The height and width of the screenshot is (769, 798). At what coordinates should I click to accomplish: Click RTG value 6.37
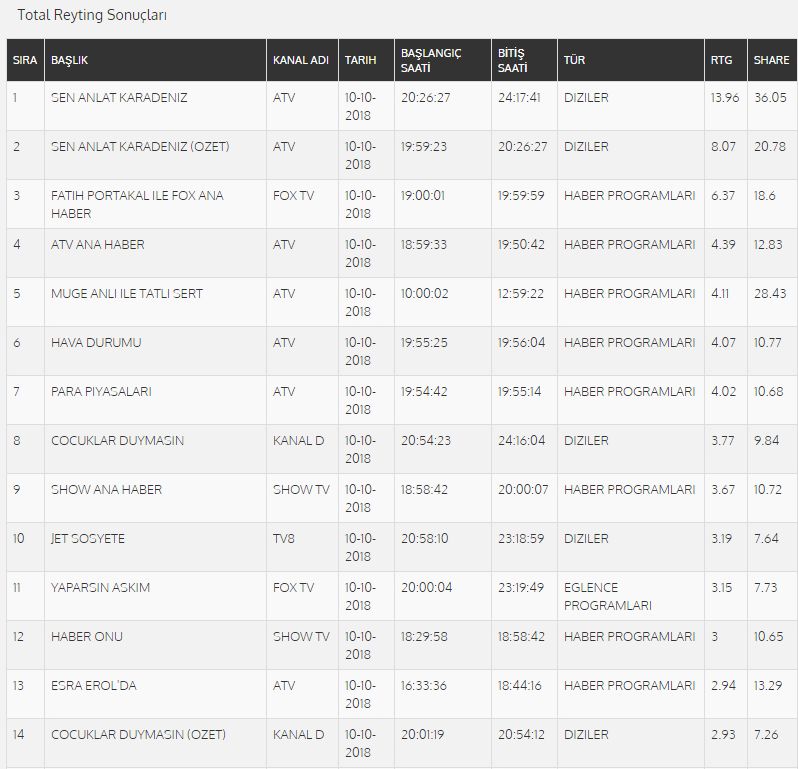point(723,195)
